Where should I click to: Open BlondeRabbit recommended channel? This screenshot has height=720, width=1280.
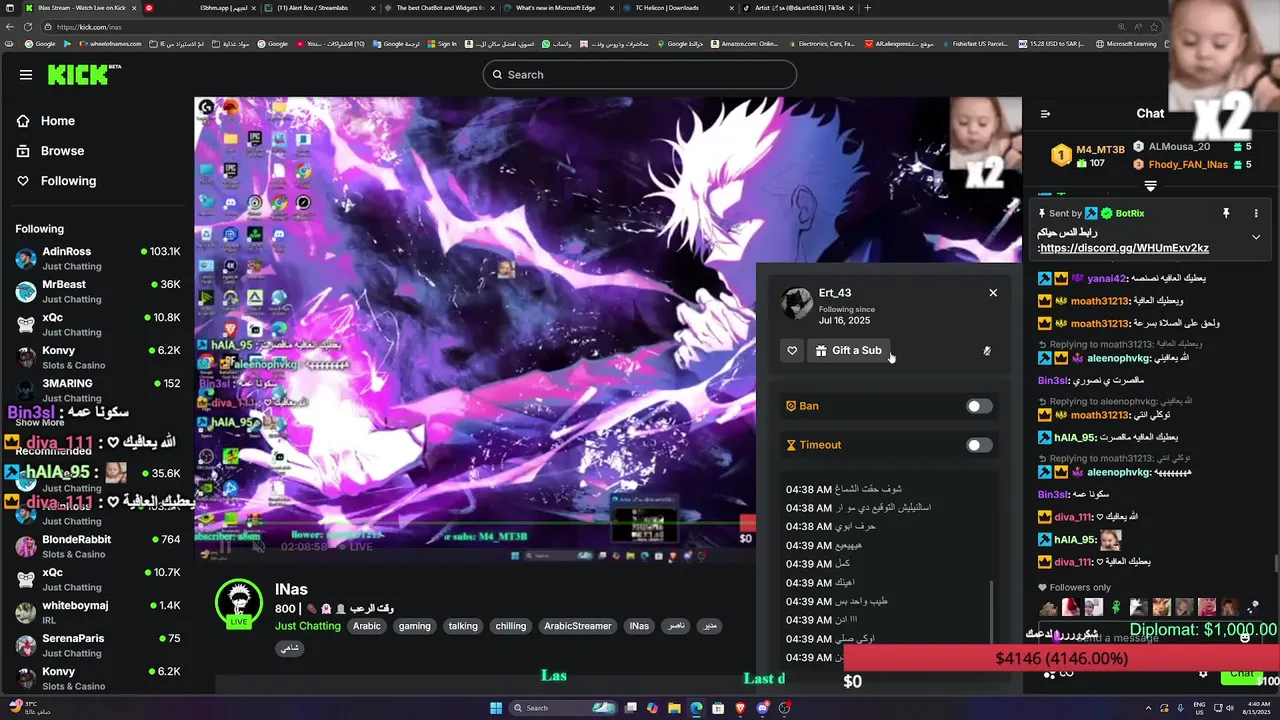click(97, 546)
